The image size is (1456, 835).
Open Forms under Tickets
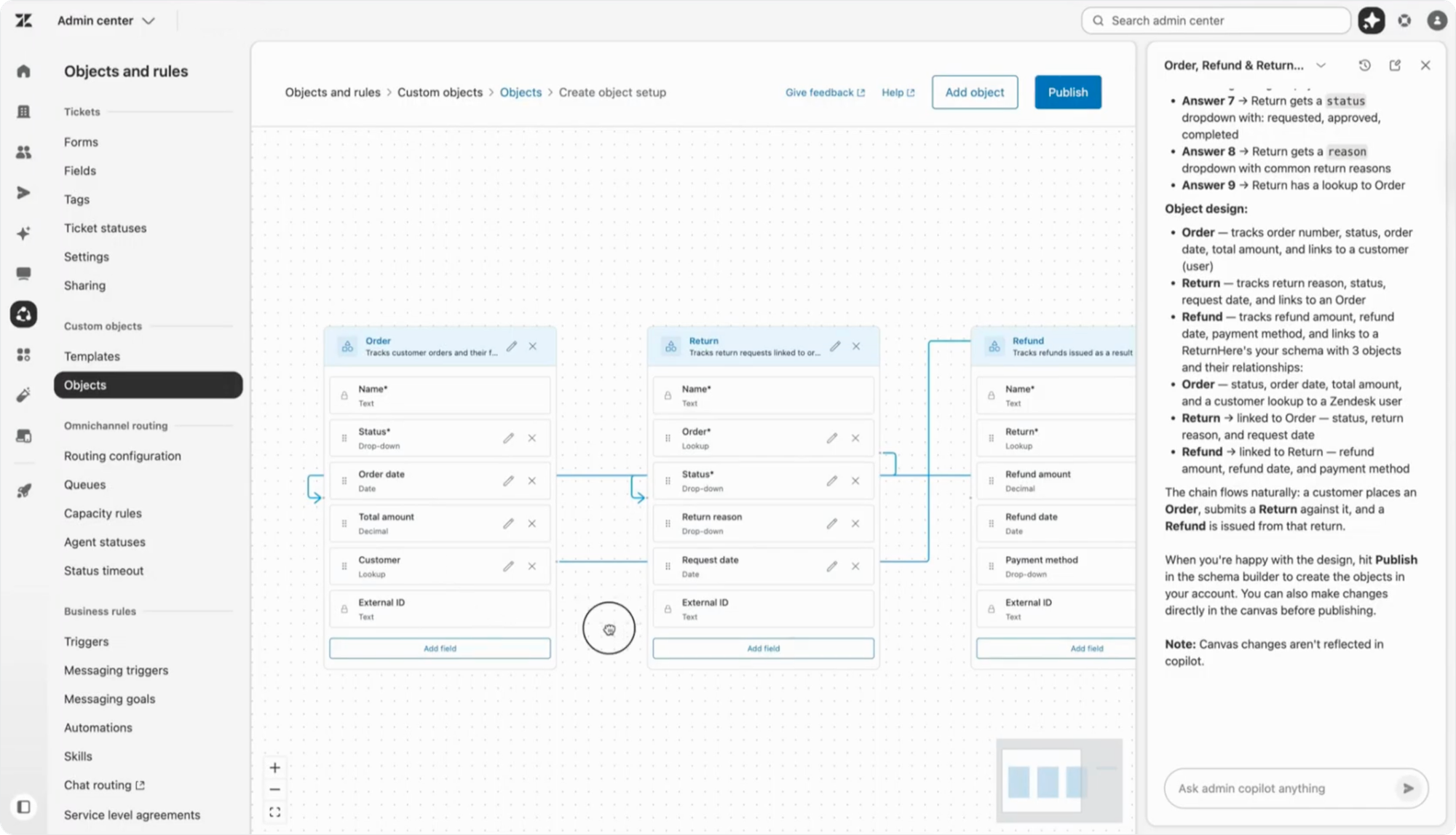coord(81,142)
